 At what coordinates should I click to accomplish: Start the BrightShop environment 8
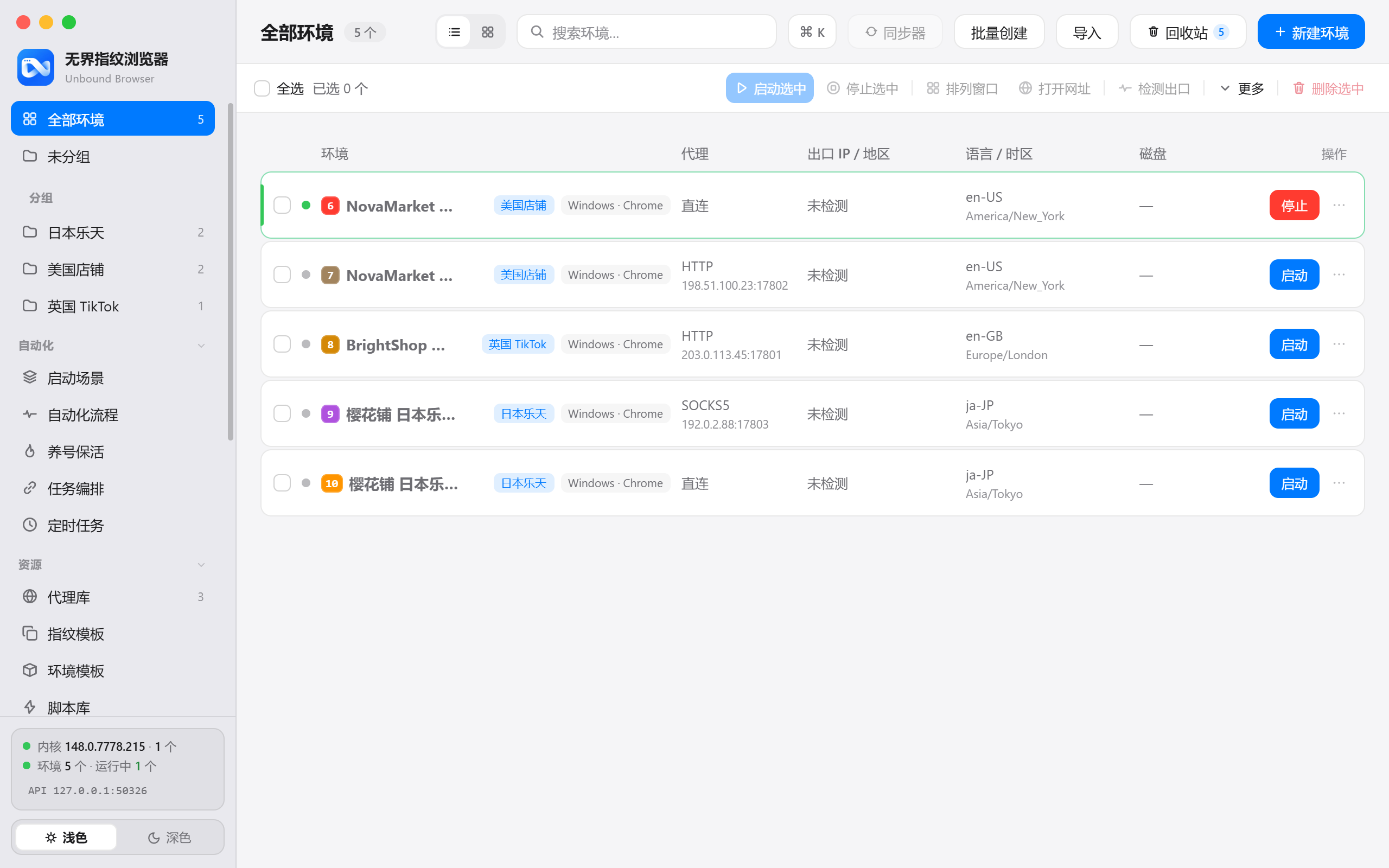tap(1294, 344)
